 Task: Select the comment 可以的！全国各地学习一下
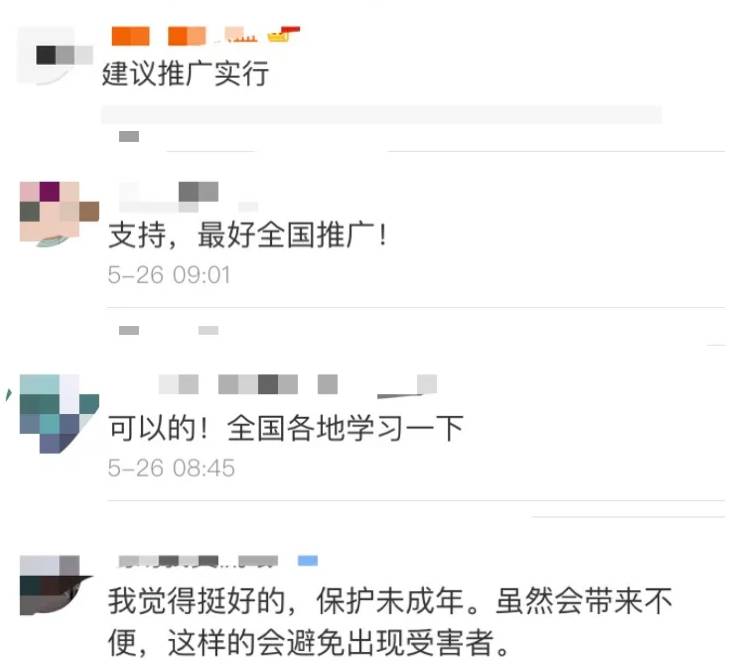pyautogui.click(x=286, y=428)
